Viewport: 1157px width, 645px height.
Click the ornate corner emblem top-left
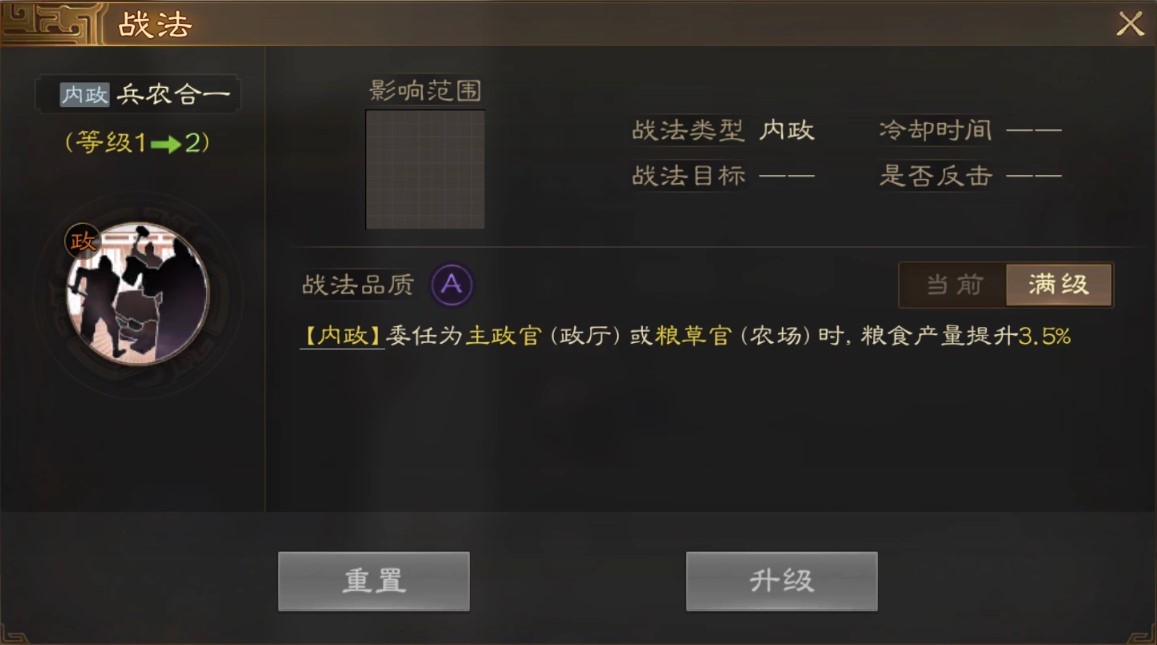coord(49,23)
